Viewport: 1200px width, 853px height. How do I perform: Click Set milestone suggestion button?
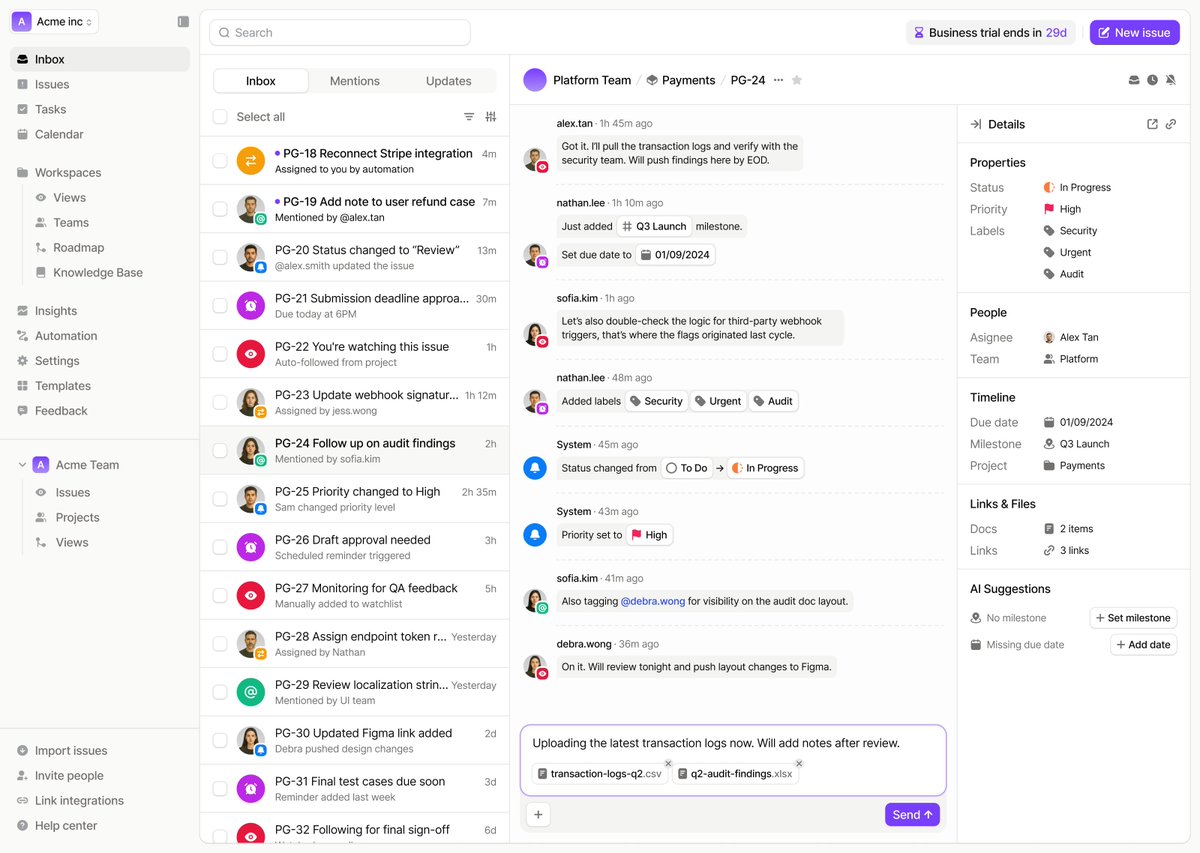coord(1133,618)
